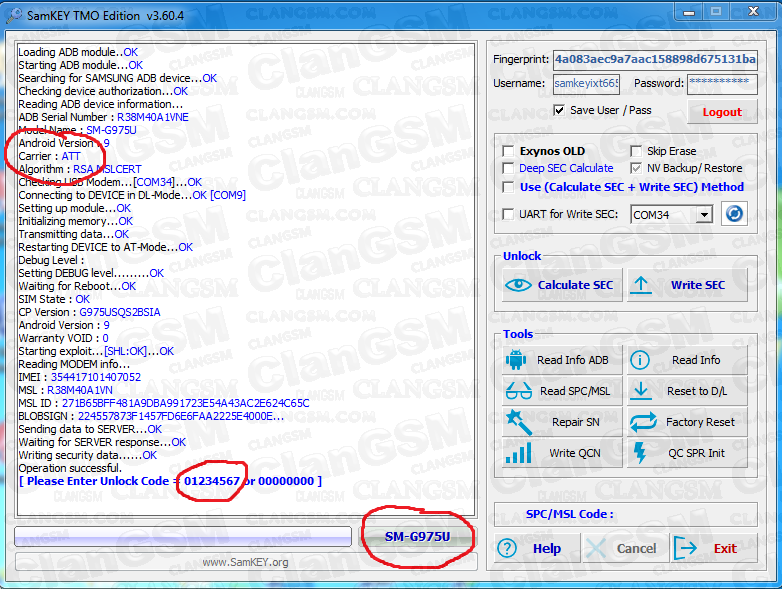Image resolution: width=782 pixels, height=589 pixels.
Task: Click into the Password field
Action: [722, 84]
